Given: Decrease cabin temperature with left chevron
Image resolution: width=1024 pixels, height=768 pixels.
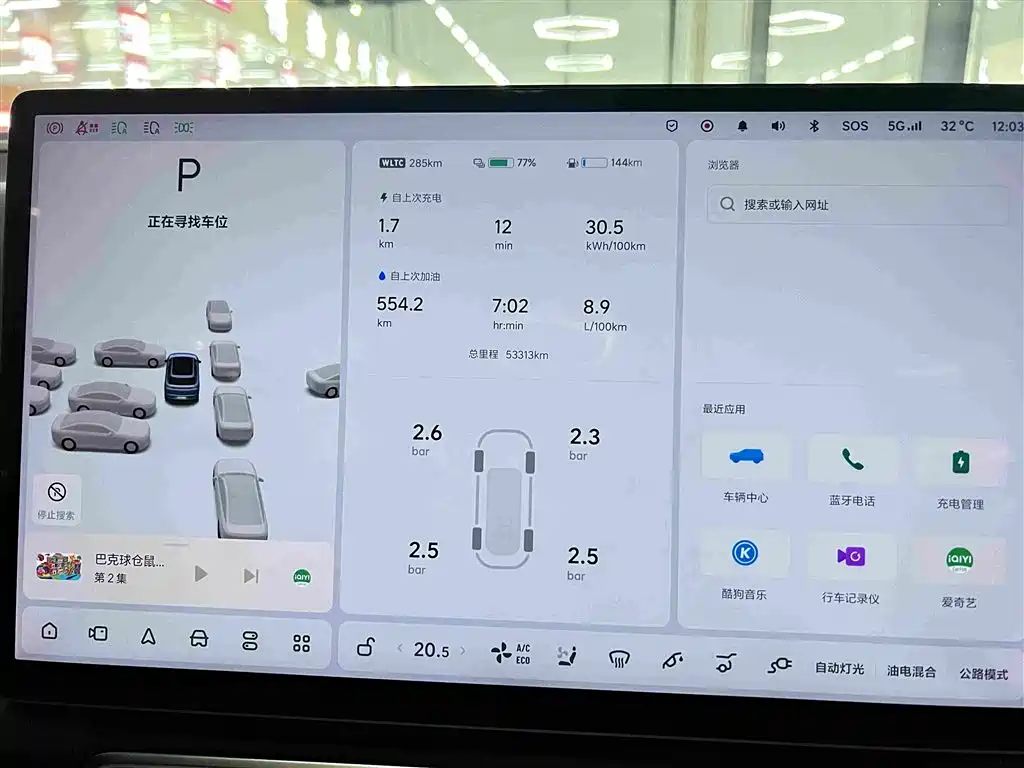Looking at the screenshot, I should pyautogui.click(x=400, y=648).
